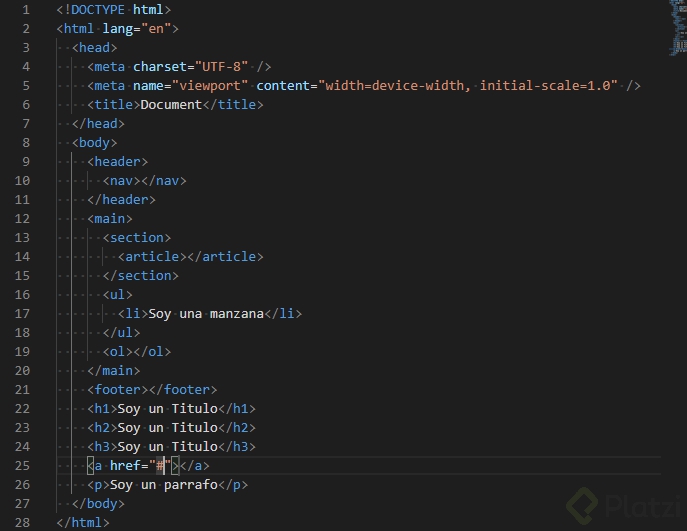
Task: Click the h3 Soy un Titulo text
Action: tap(167, 447)
